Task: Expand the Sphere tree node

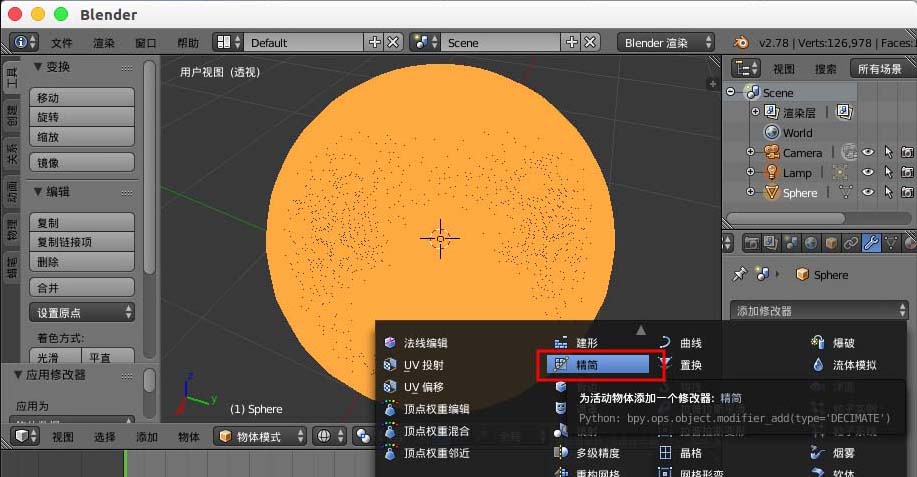Action: click(x=751, y=192)
